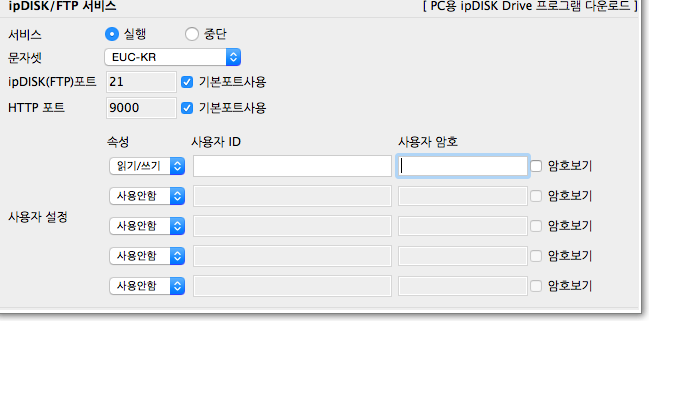Click the HTTP port field showing 9000
Viewport: 692px width, 398px height.
click(x=141, y=108)
